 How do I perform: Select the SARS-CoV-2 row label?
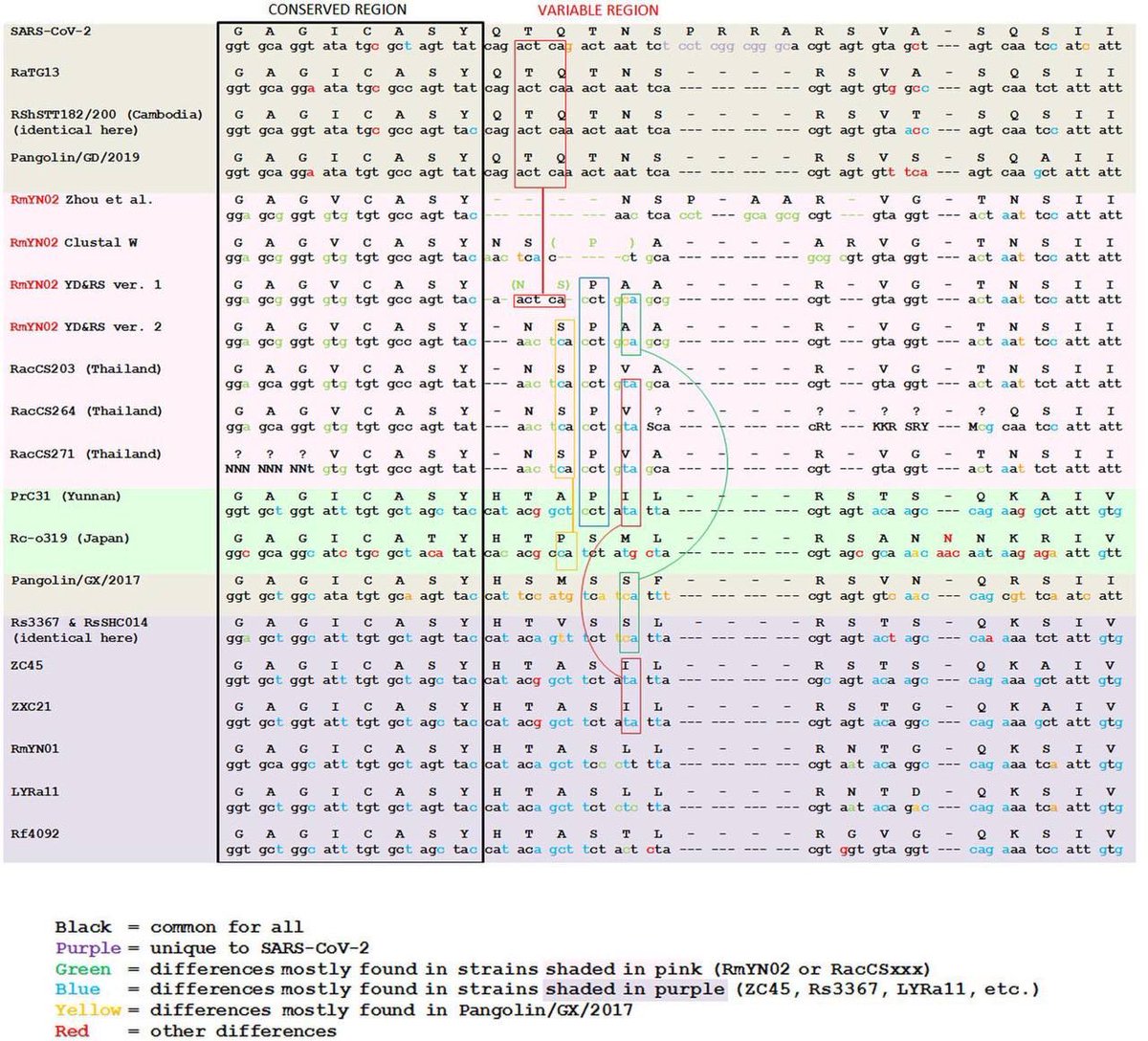51,31
